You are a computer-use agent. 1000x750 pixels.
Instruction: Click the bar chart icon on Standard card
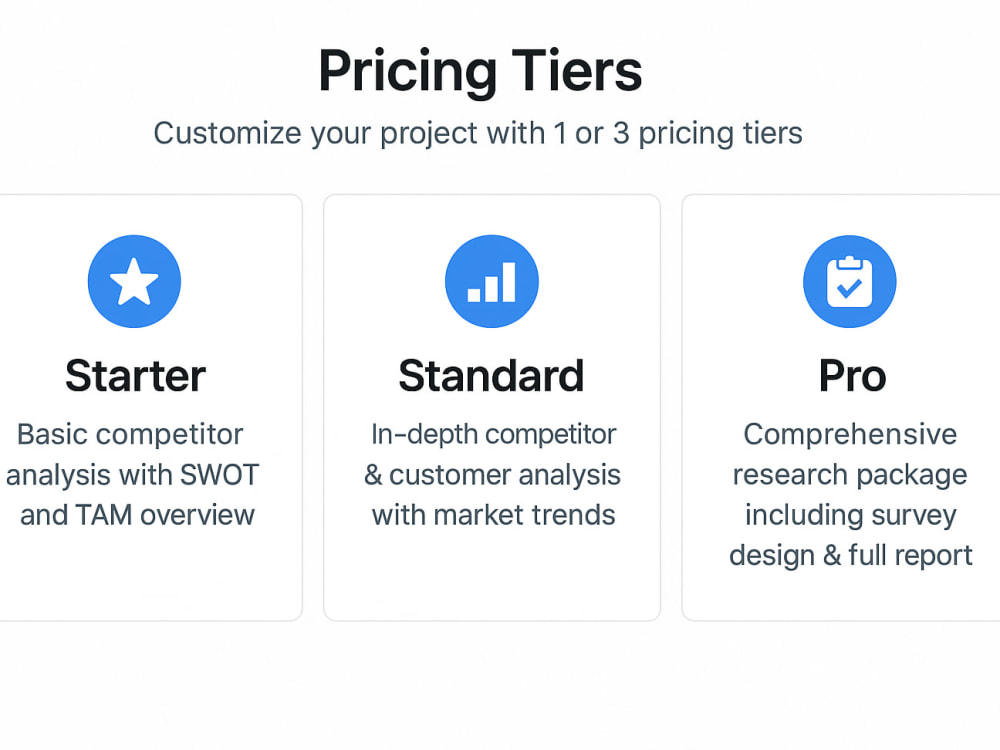tap(492, 281)
